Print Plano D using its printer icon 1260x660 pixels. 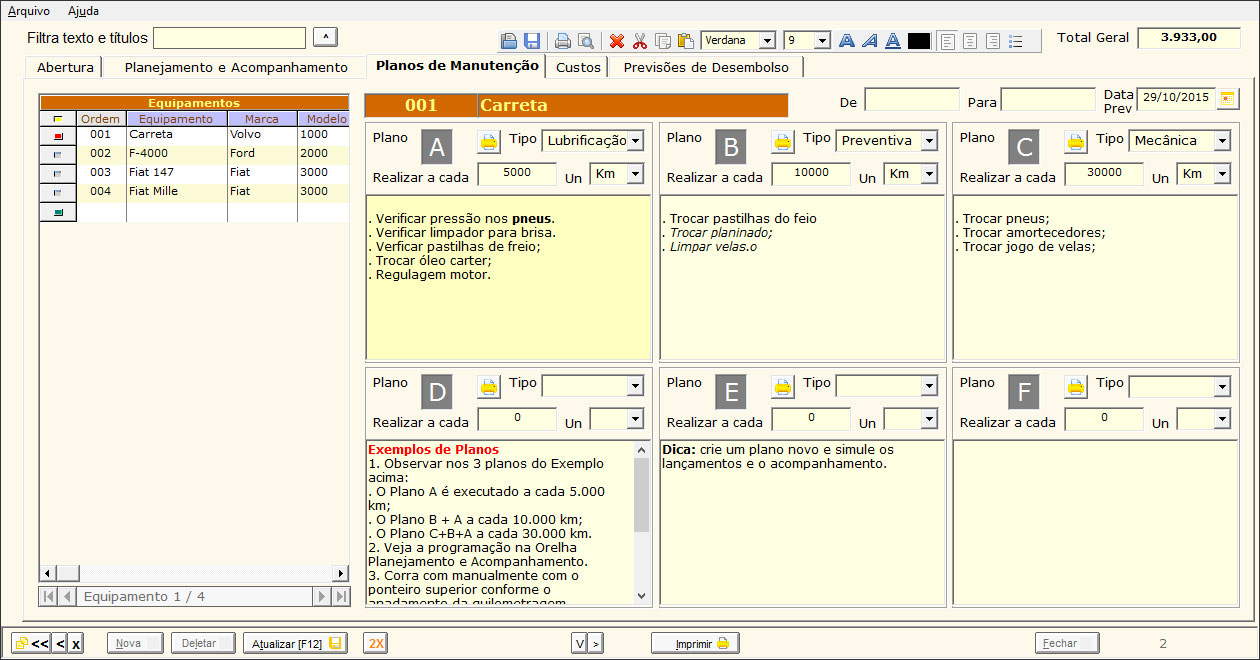click(x=489, y=386)
